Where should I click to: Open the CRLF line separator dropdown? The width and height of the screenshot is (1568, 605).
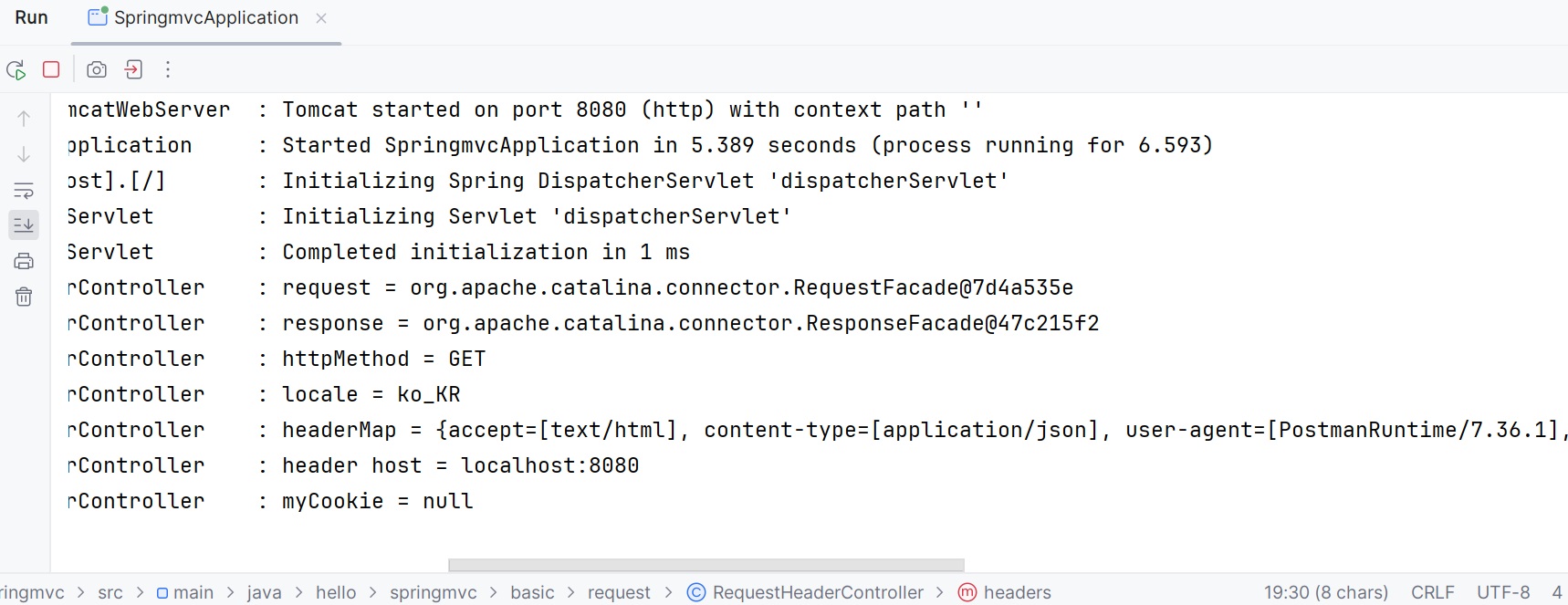click(1432, 592)
